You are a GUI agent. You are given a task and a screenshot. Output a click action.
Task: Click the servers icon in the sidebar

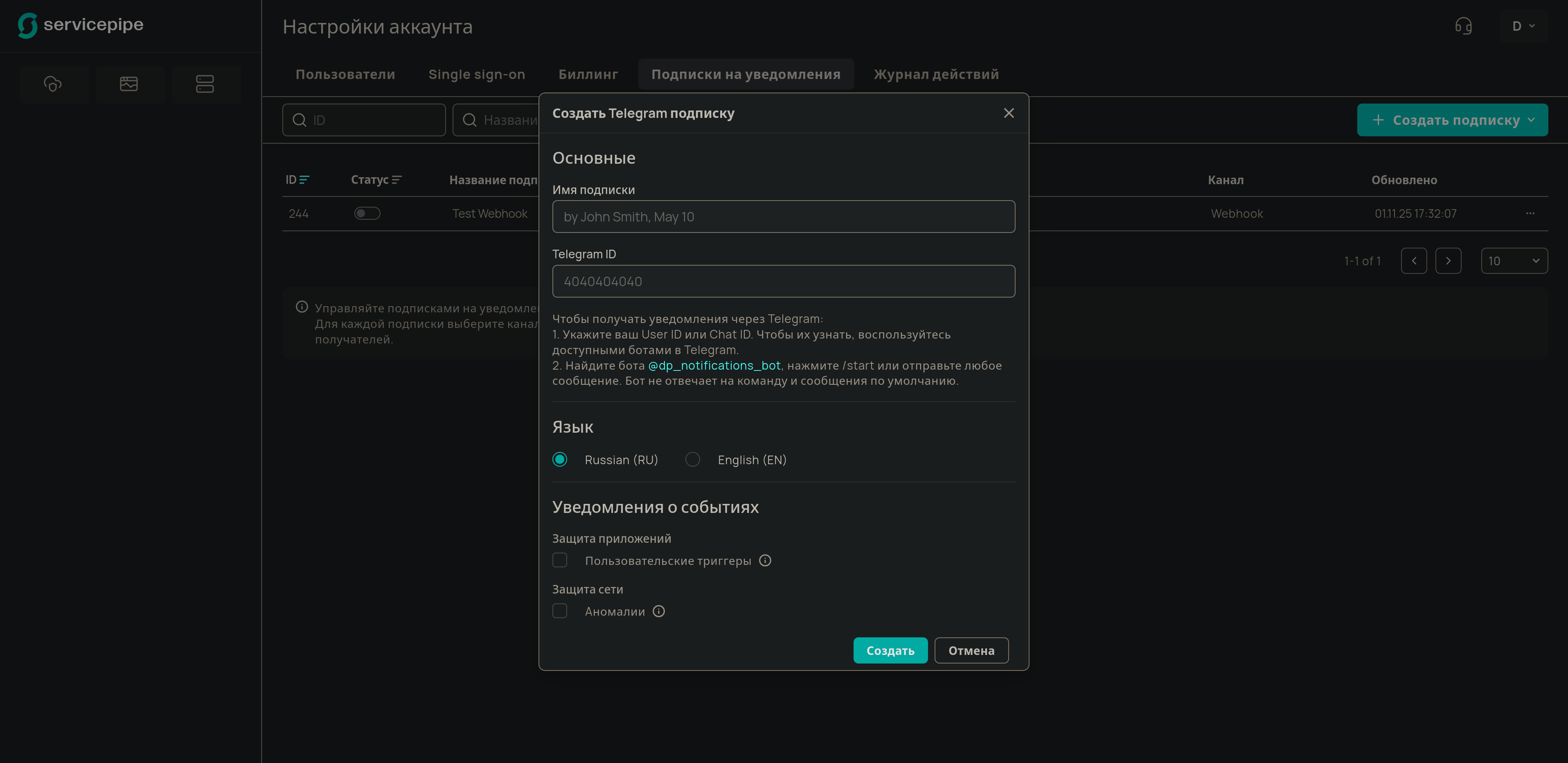pyautogui.click(x=206, y=84)
